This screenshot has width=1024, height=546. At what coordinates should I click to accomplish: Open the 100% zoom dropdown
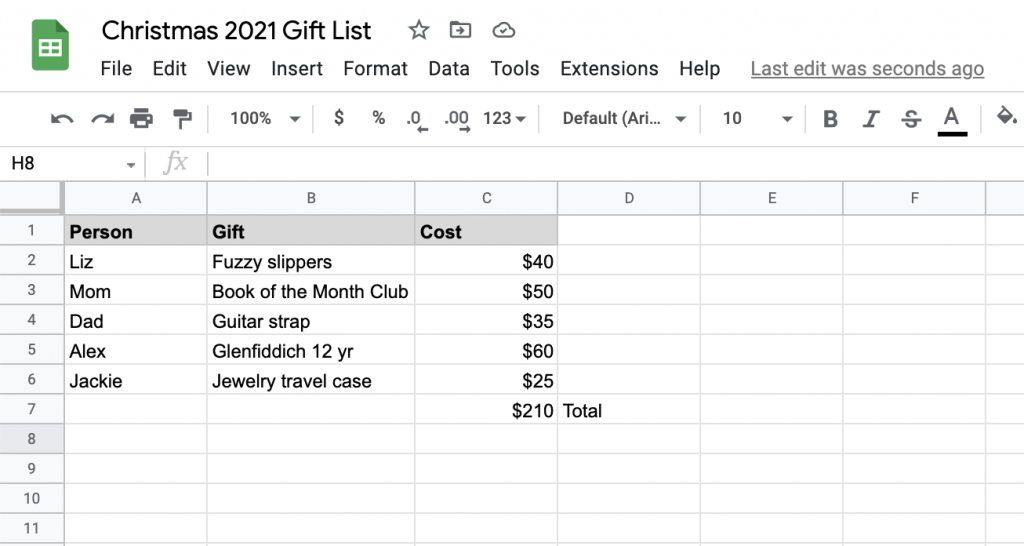pyautogui.click(x=264, y=118)
